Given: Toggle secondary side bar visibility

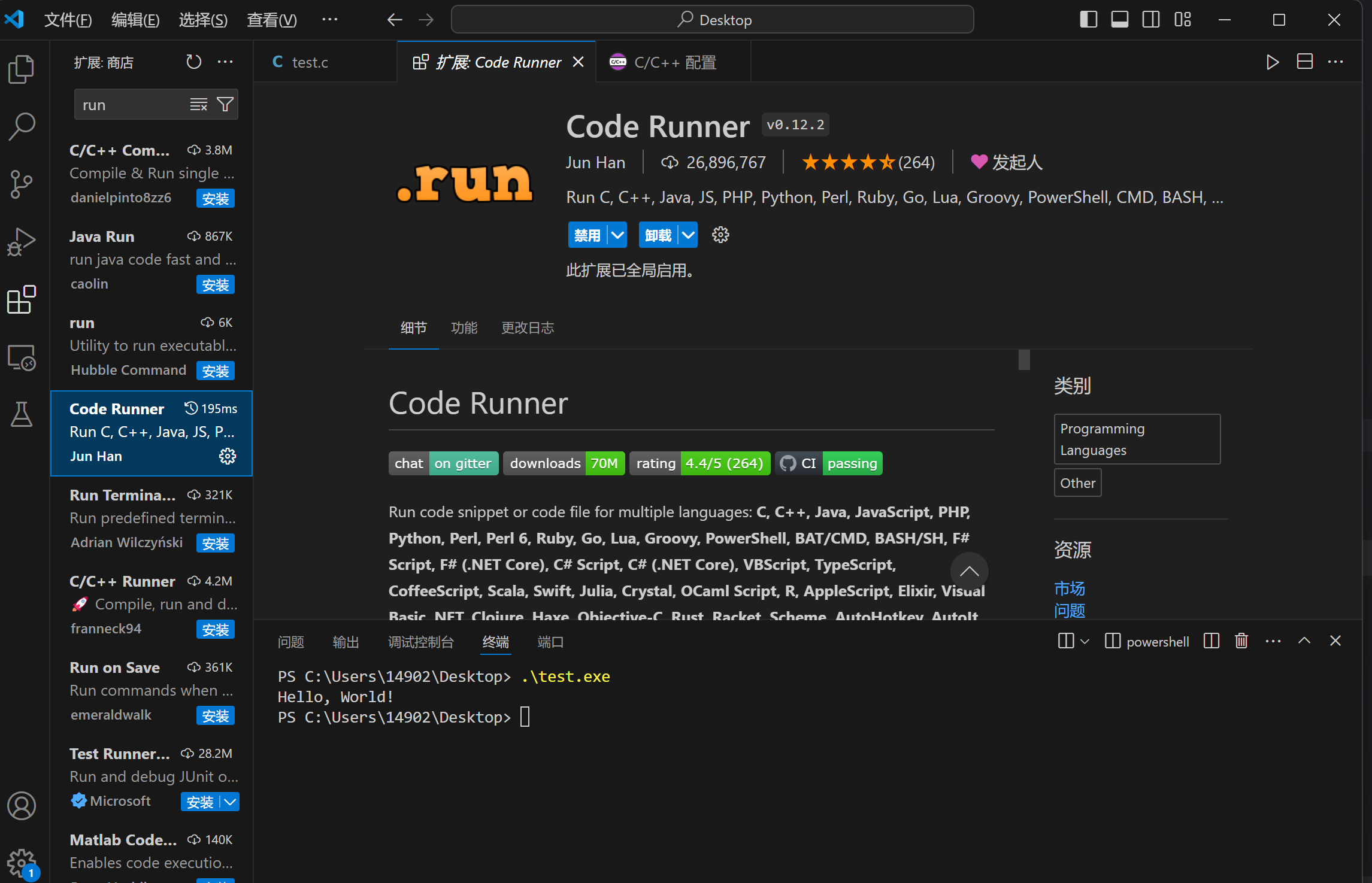Looking at the screenshot, I should (x=1151, y=20).
